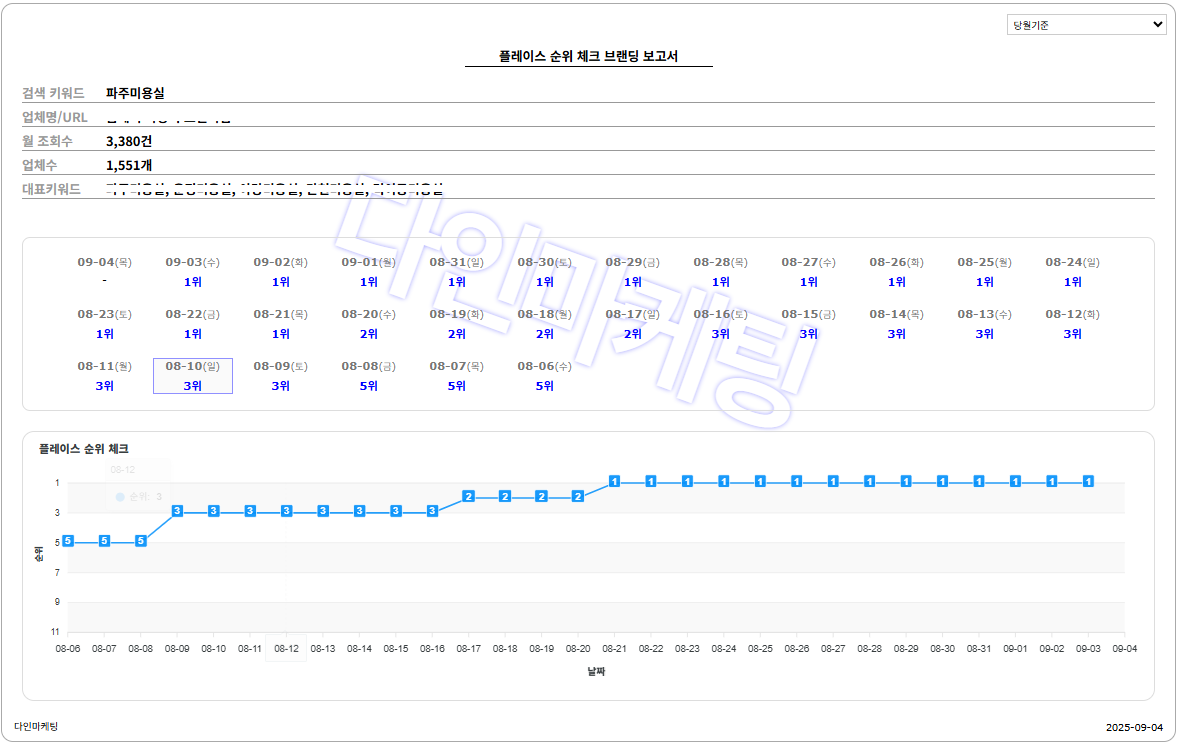1180x742 pixels.
Task: Click the 09-03(수) cell in date grid
Action: pyautogui.click(x=193, y=272)
